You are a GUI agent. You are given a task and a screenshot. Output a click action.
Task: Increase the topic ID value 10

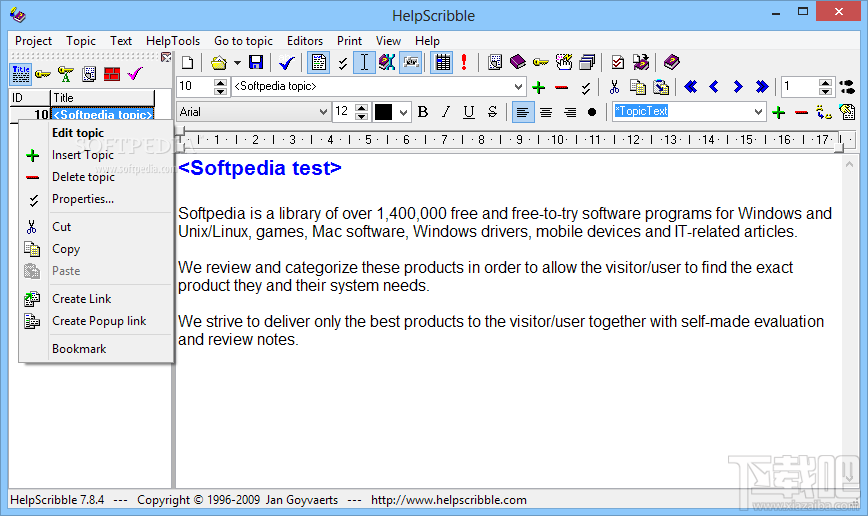pos(220,82)
